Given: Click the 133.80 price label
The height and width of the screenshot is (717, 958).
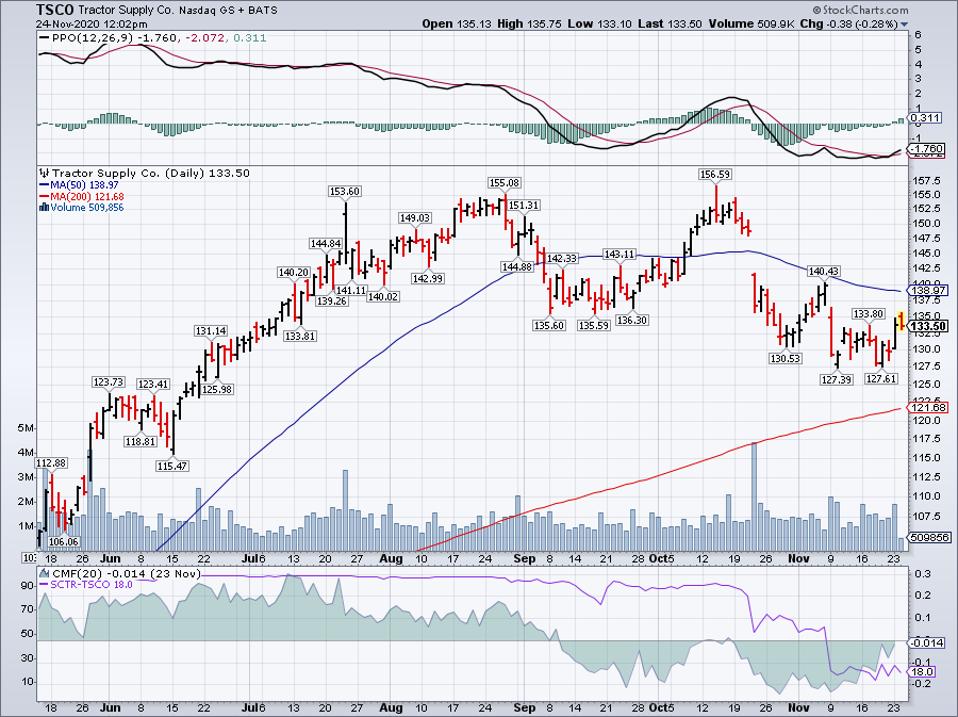Looking at the screenshot, I should pyautogui.click(x=868, y=314).
